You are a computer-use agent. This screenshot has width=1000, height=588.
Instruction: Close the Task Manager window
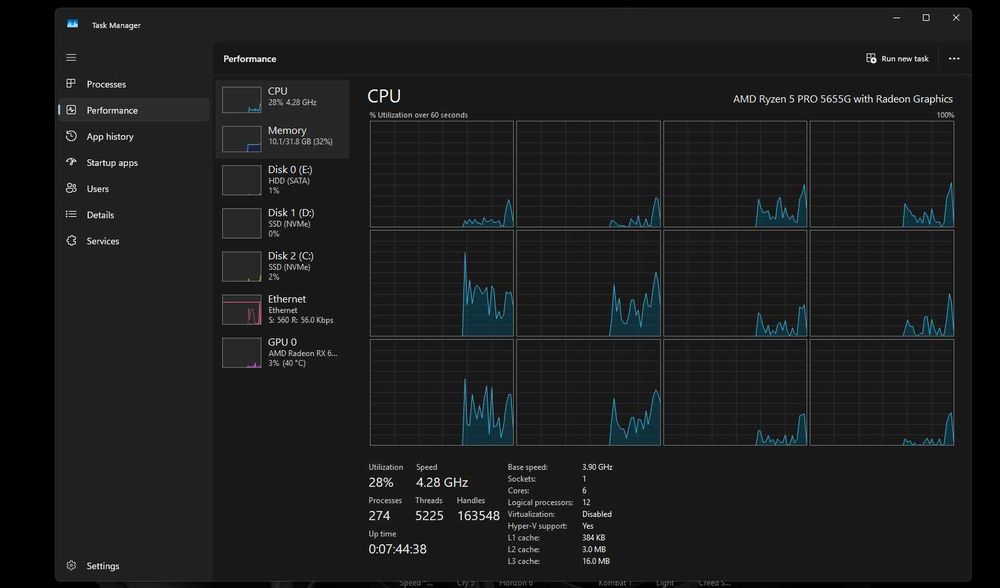(x=956, y=18)
